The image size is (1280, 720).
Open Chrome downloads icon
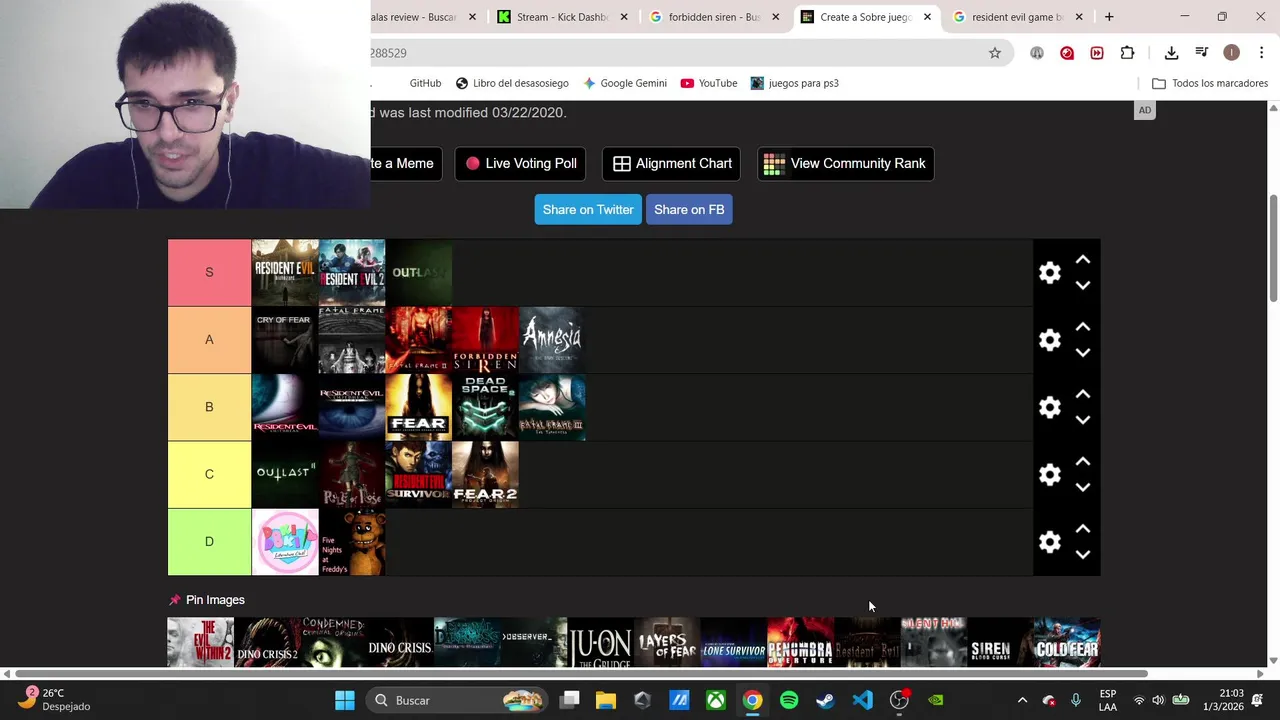point(1171,53)
